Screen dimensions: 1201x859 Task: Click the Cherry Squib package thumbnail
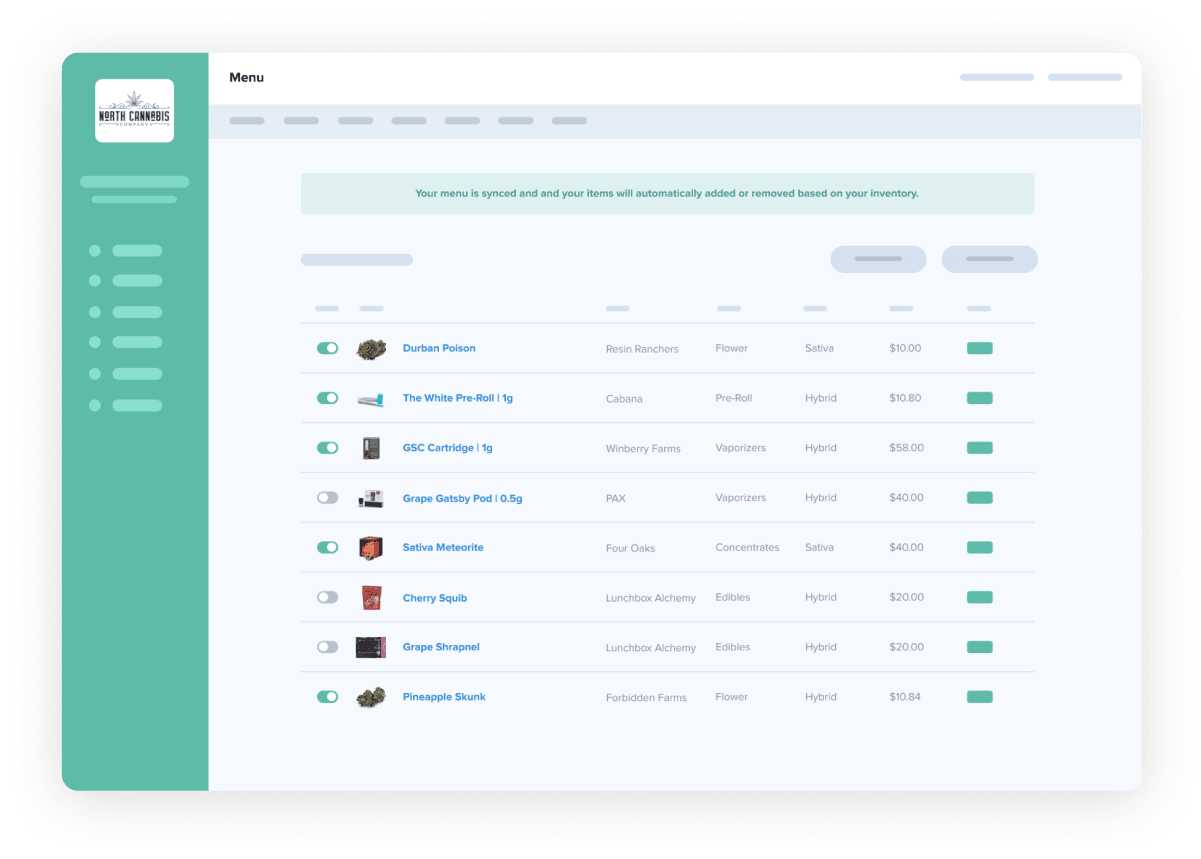tap(371, 597)
